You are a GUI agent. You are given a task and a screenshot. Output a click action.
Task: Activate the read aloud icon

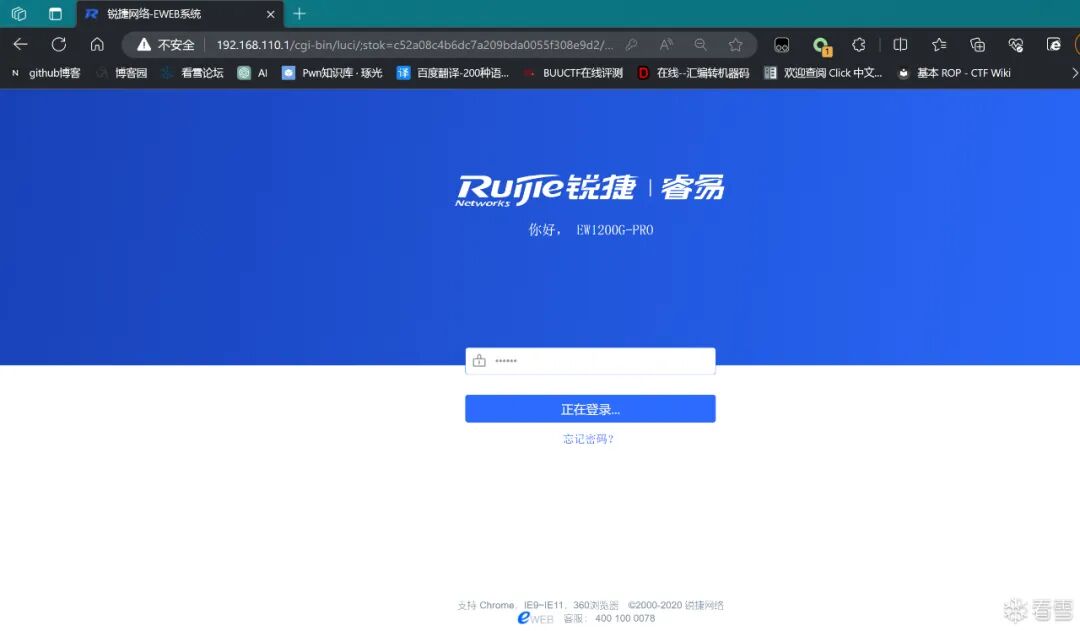click(666, 45)
